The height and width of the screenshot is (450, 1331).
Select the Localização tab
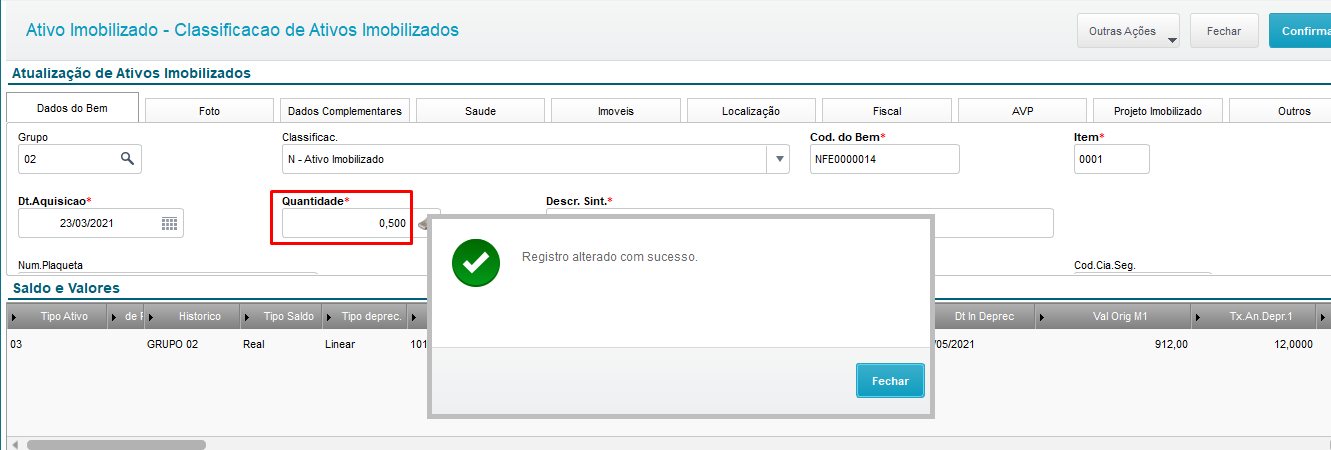pos(751,111)
